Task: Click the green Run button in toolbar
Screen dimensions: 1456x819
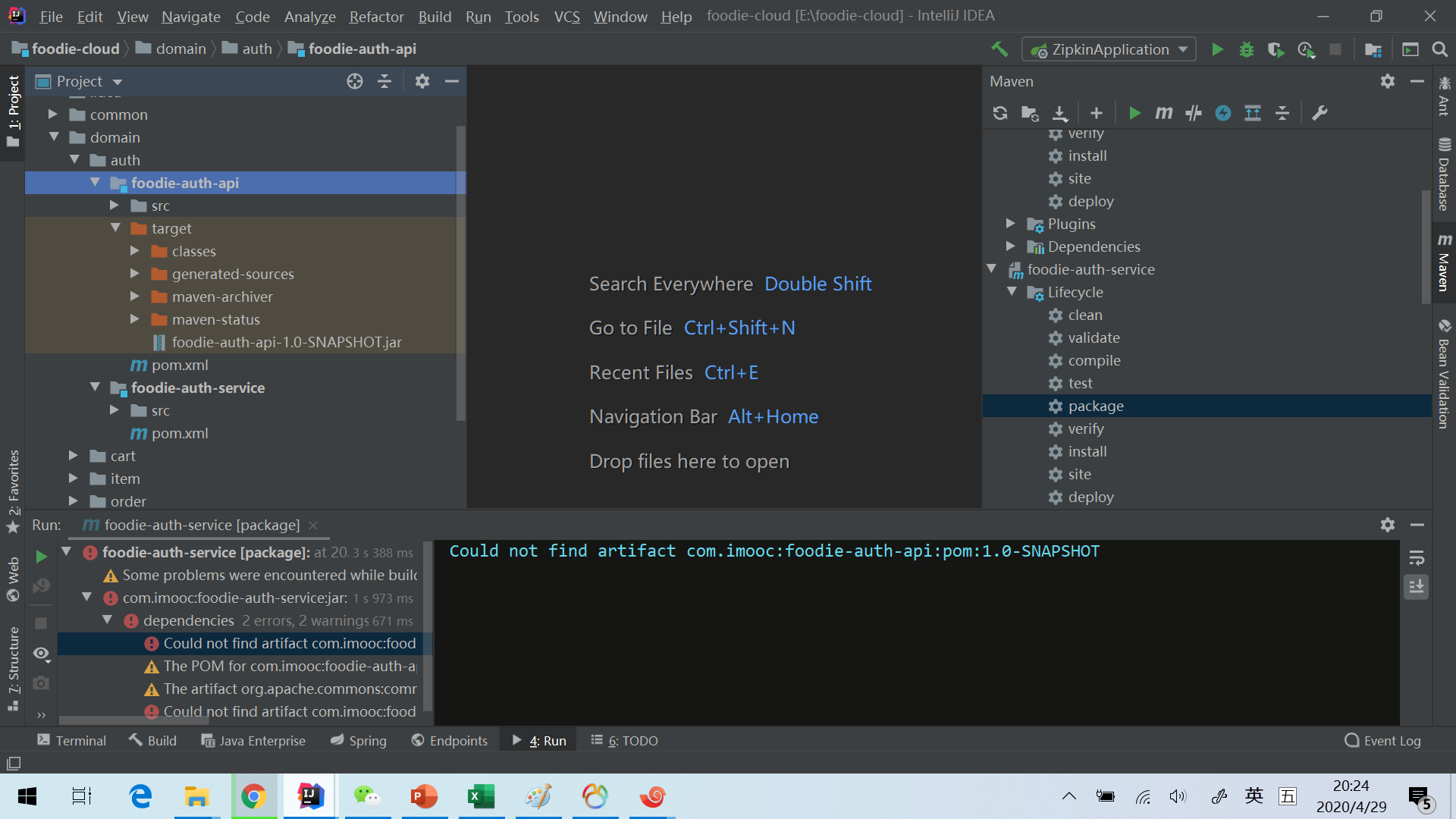Action: click(x=1217, y=48)
